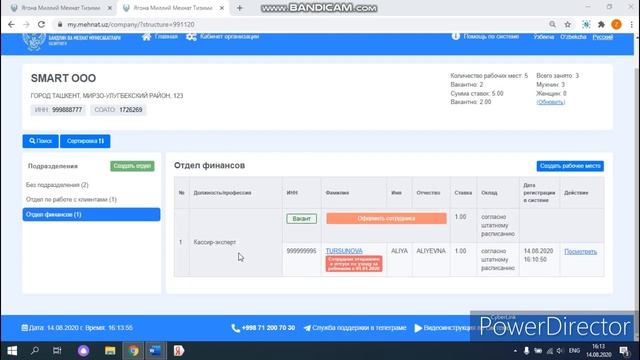Screen dimensions: 640x360
Task: Open notification center icon
Action: [624, 351]
